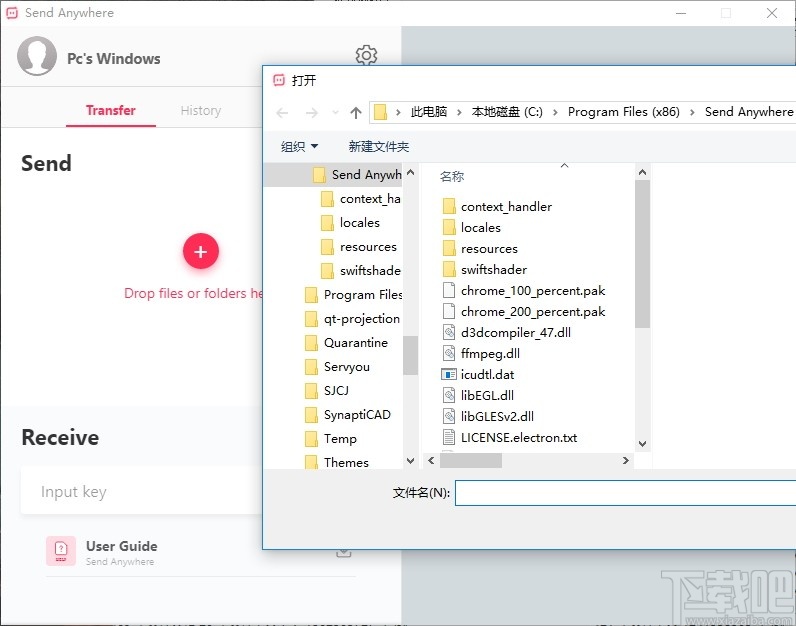Click the User Guide file icon
Image resolution: width=796 pixels, height=626 pixels.
coord(61,551)
